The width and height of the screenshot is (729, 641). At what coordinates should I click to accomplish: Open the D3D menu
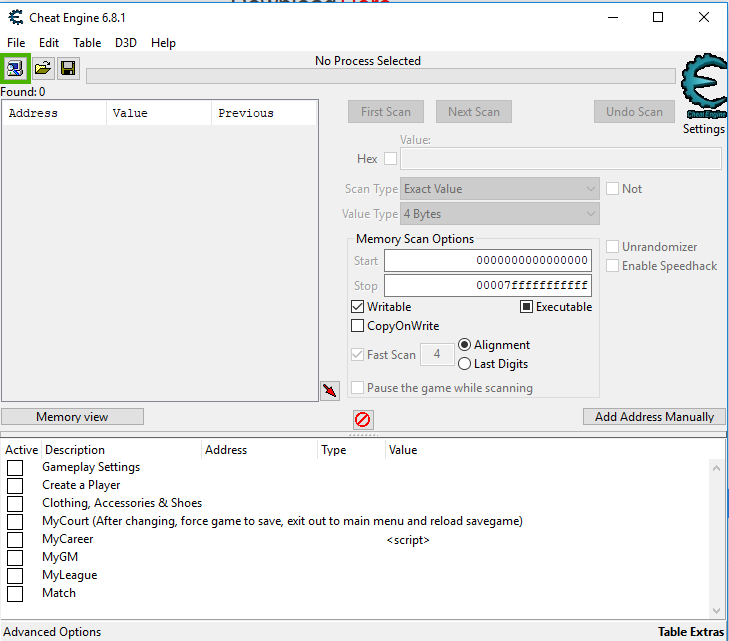pos(126,43)
